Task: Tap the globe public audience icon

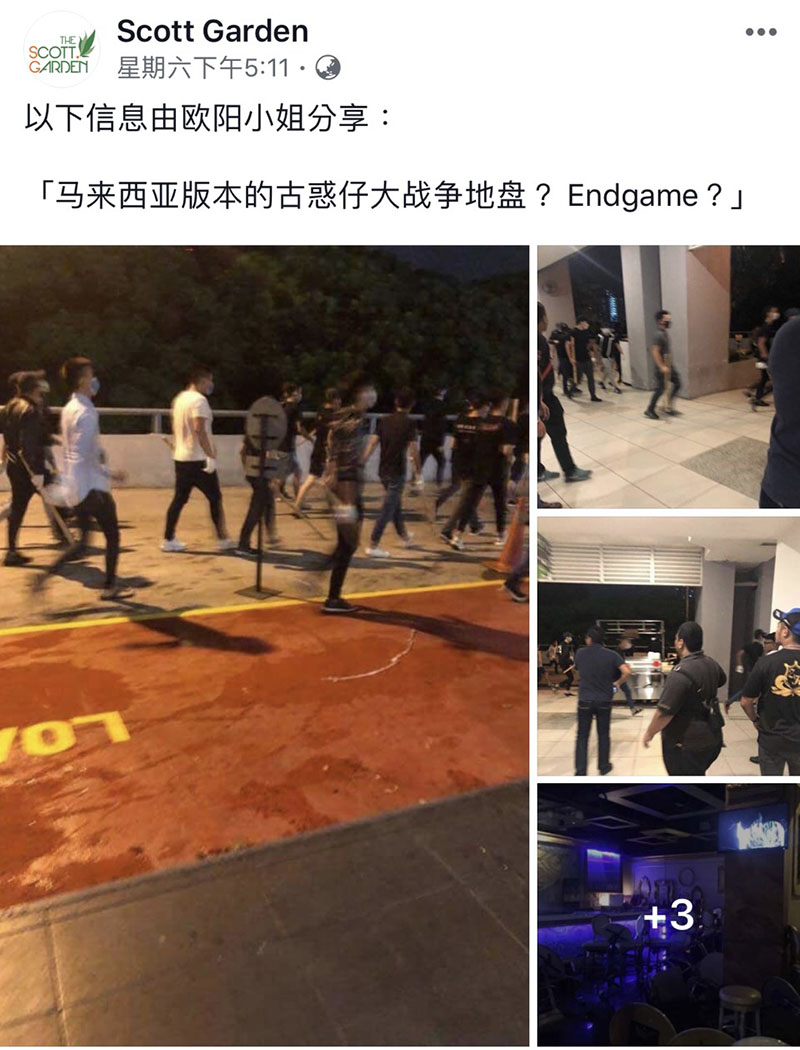Action: pyautogui.click(x=328, y=68)
